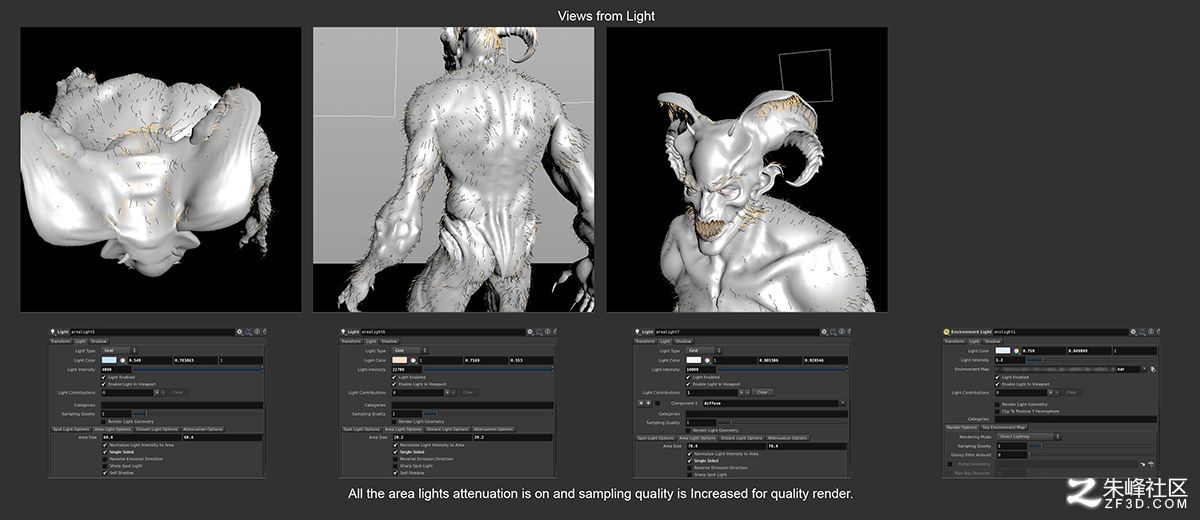
Task: Add a component with the plus icon in arealight7
Action: [x=648, y=403]
